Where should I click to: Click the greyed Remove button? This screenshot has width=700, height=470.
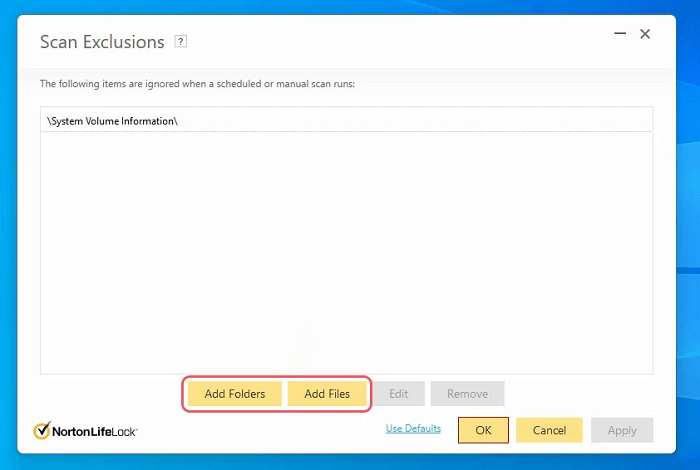click(467, 394)
